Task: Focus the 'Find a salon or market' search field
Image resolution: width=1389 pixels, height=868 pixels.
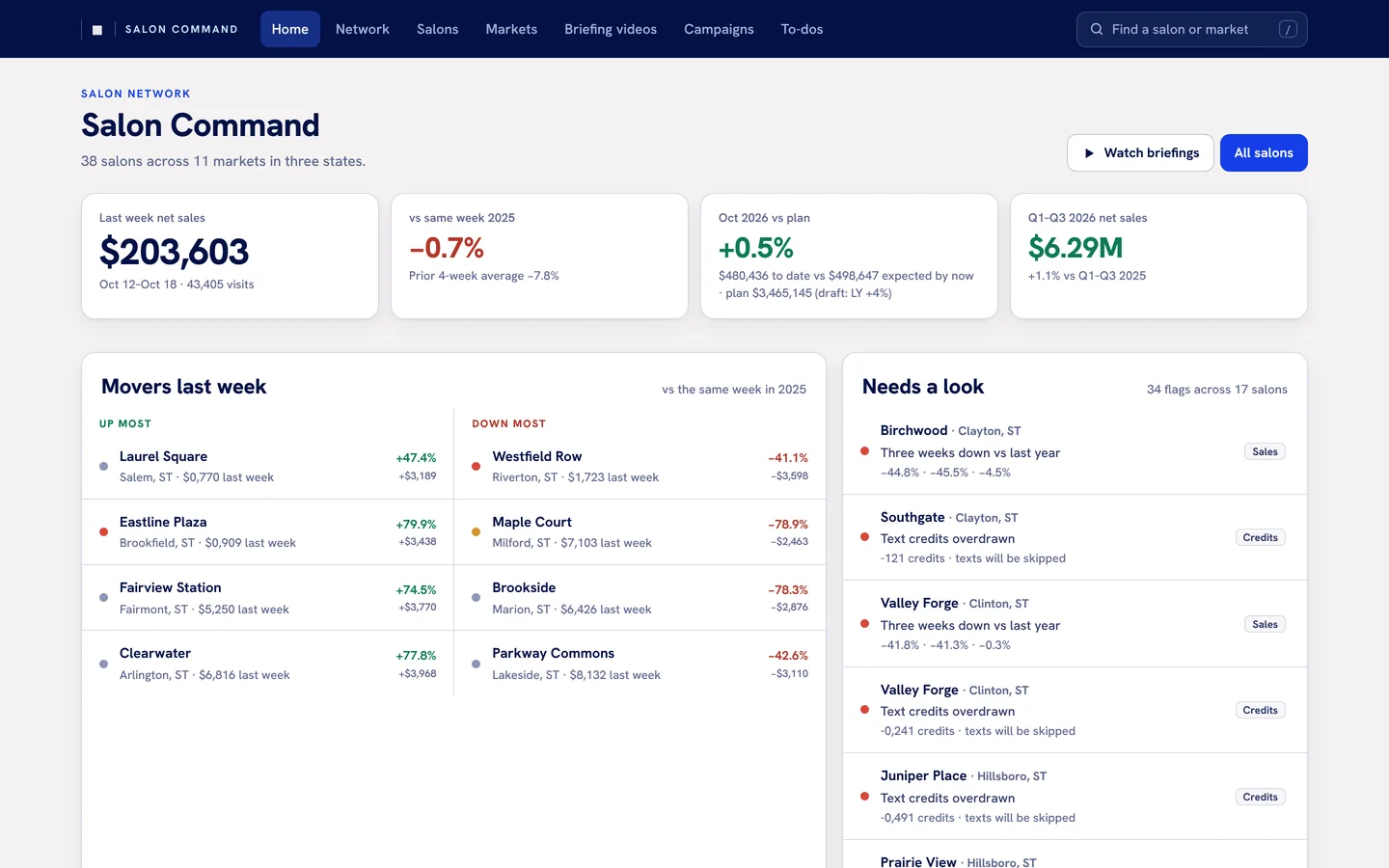Action: (1192, 29)
